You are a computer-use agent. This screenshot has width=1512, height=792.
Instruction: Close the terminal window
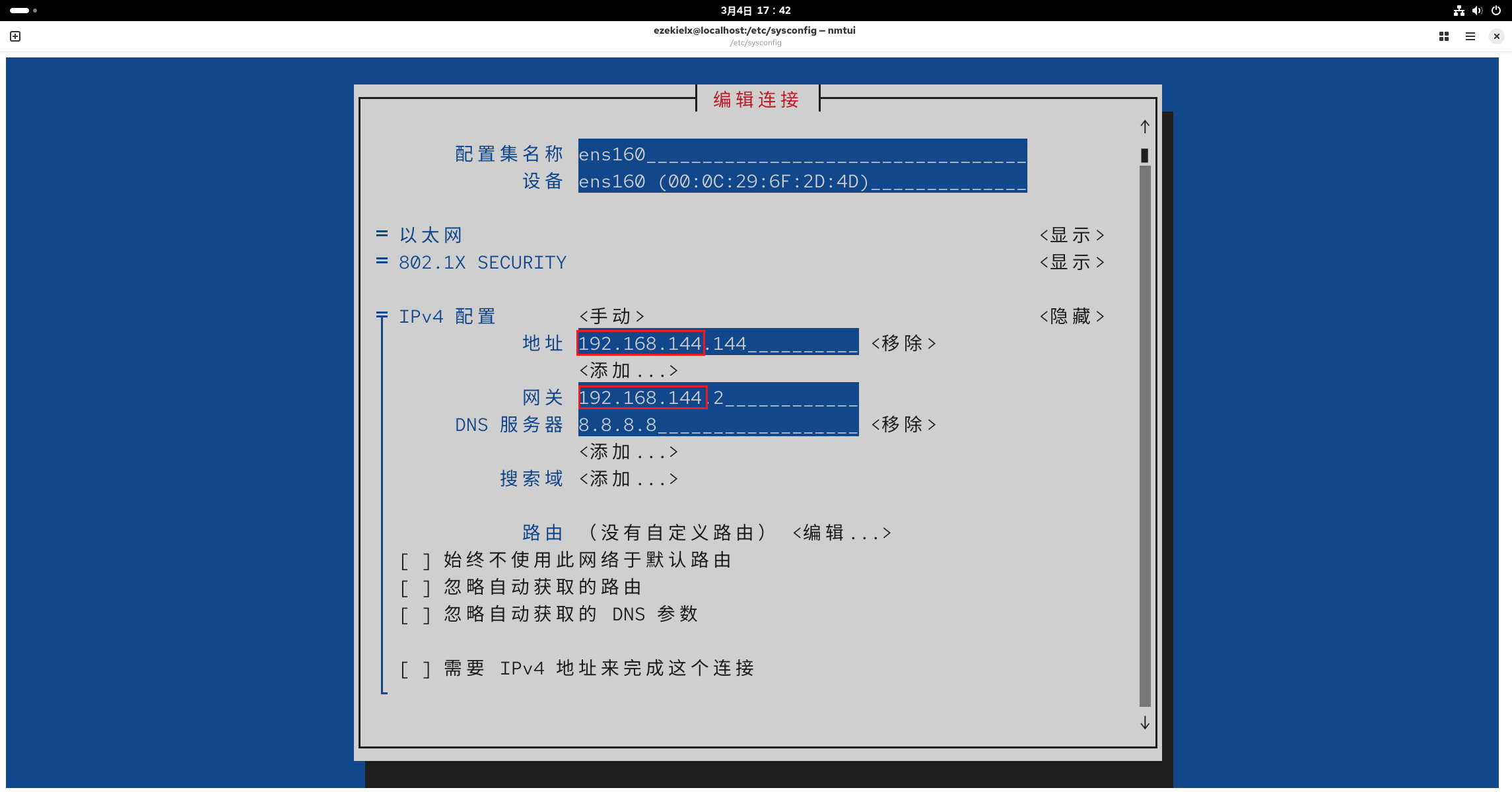(x=1497, y=36)
